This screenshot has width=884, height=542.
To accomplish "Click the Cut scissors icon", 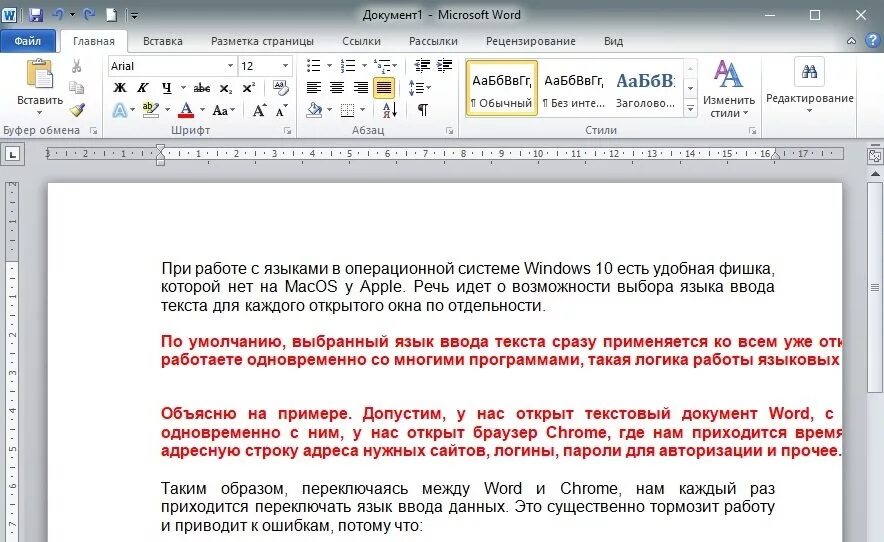I will (77, 66).
